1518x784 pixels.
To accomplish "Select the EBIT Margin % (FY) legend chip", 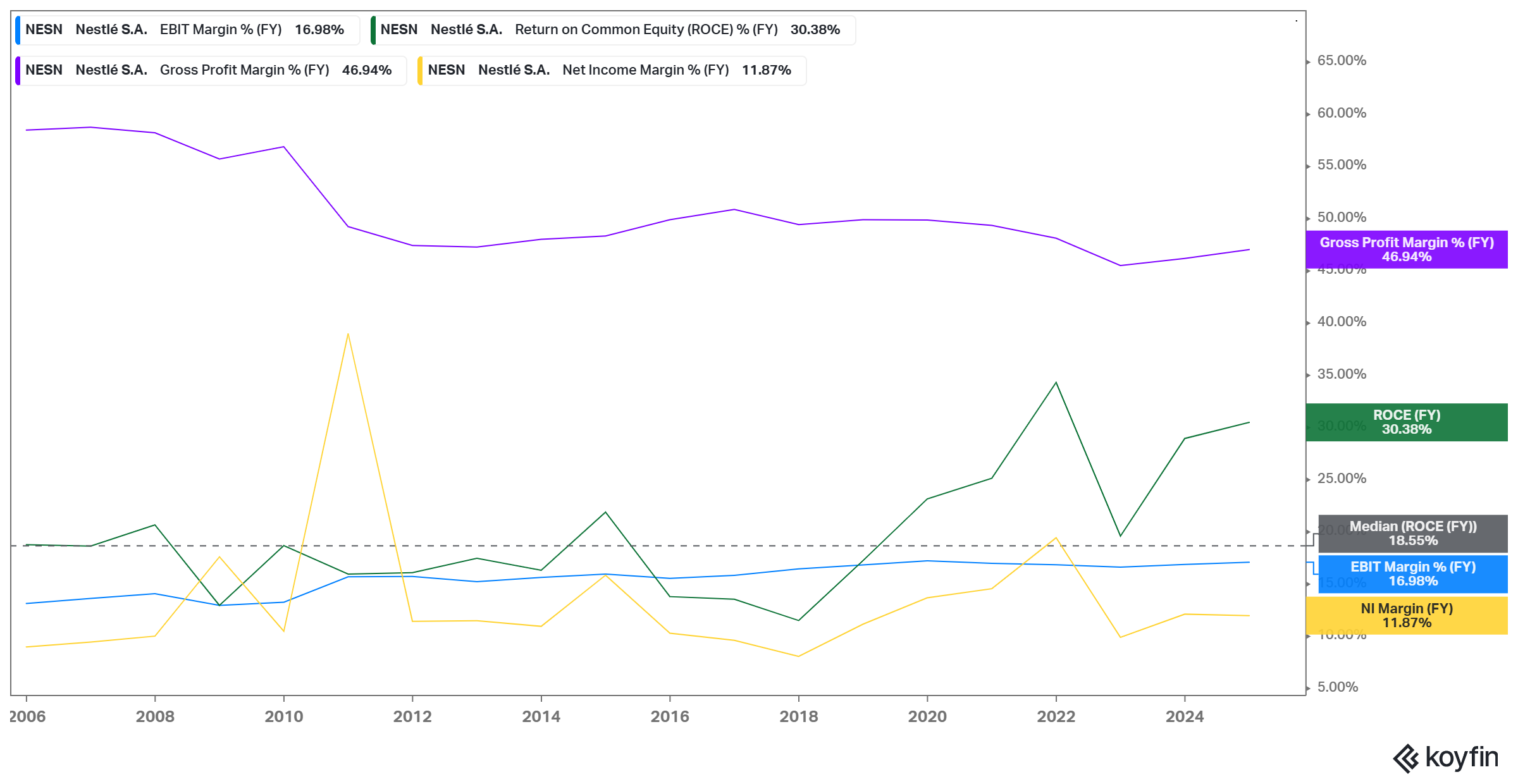I will click(x=188, y=30).
